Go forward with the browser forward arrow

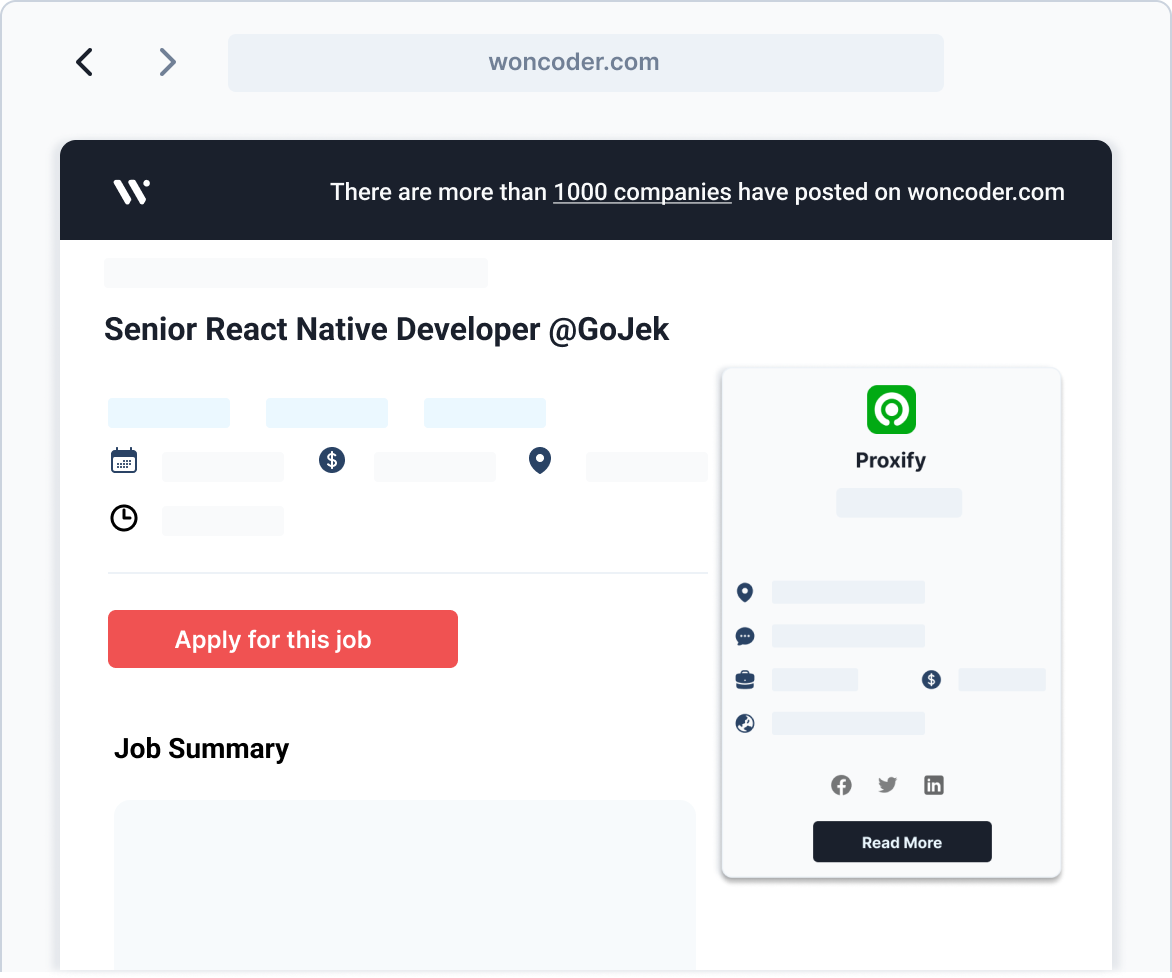(x=167, y=62)
